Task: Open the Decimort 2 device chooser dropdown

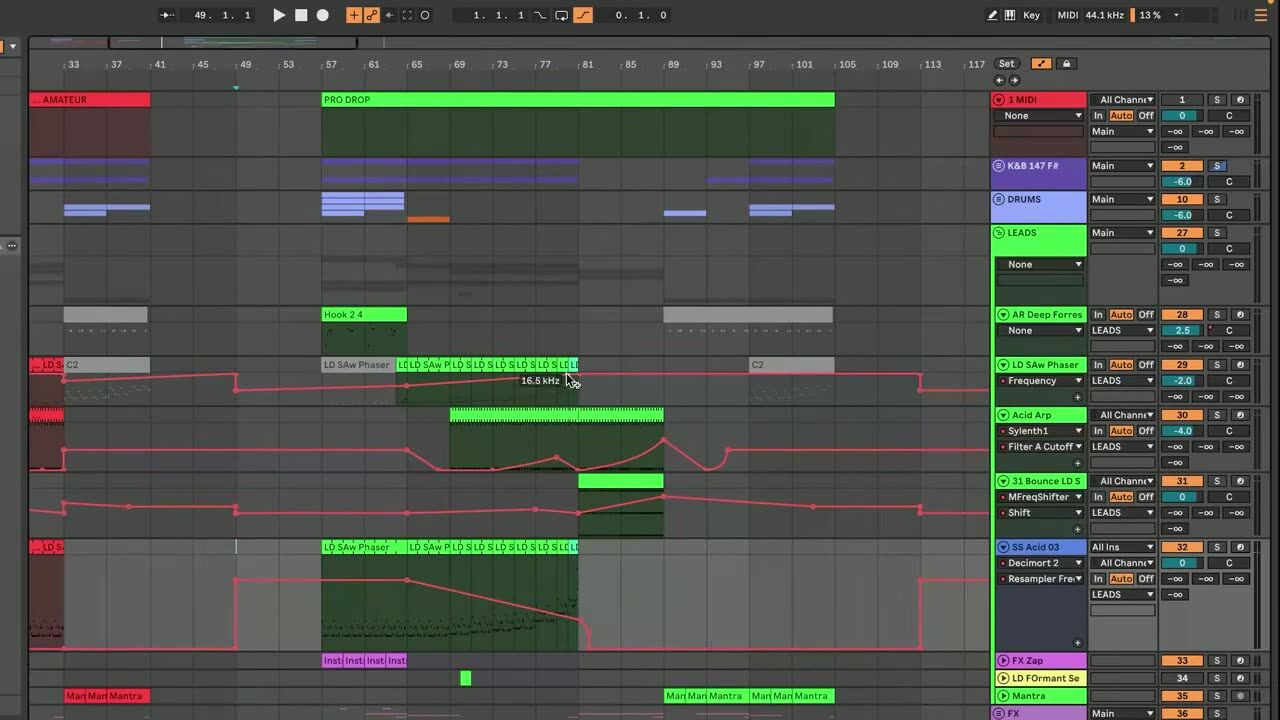Action: 1040,563
